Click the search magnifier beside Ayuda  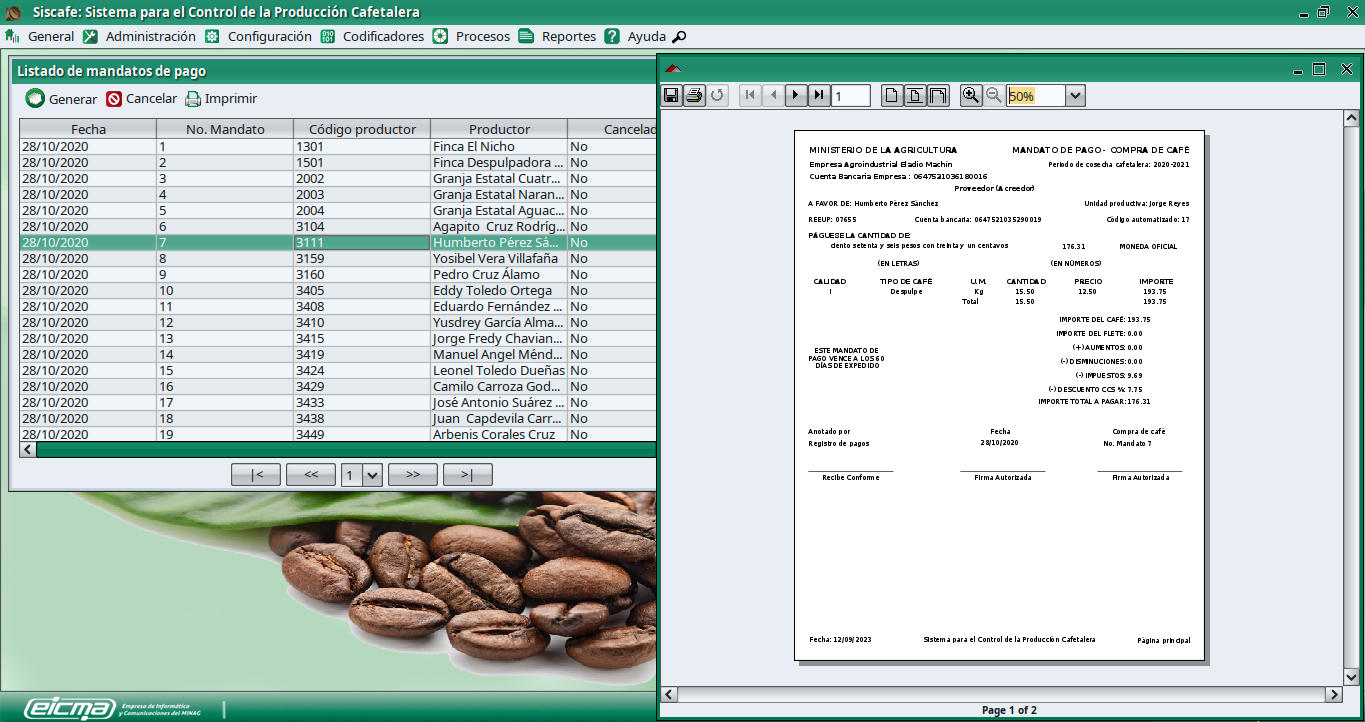click(679, 37)
